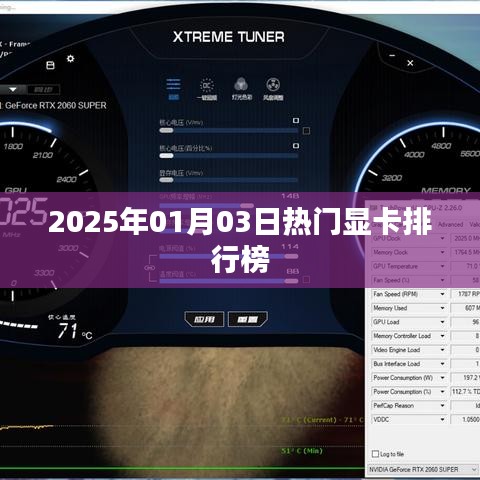
Task: Minimize the Xtreme Tuner window
Action: tap(392, 56)
